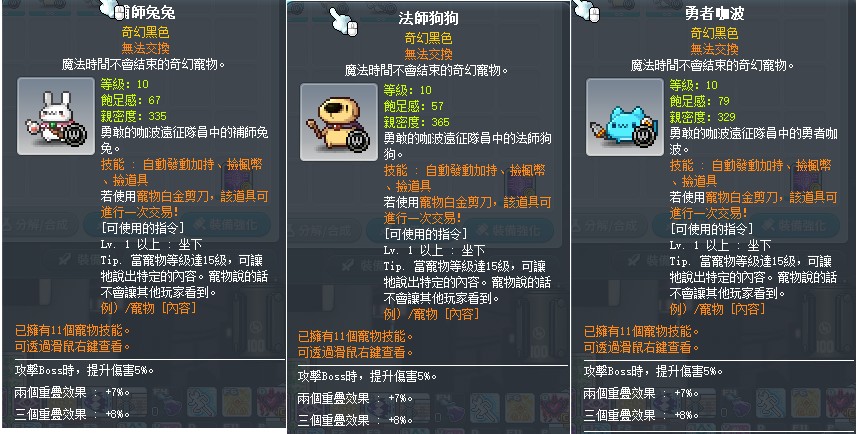
Task: Click the faded 分解/合成 button behind blue cat tooltip
Action: coord(607,226)
